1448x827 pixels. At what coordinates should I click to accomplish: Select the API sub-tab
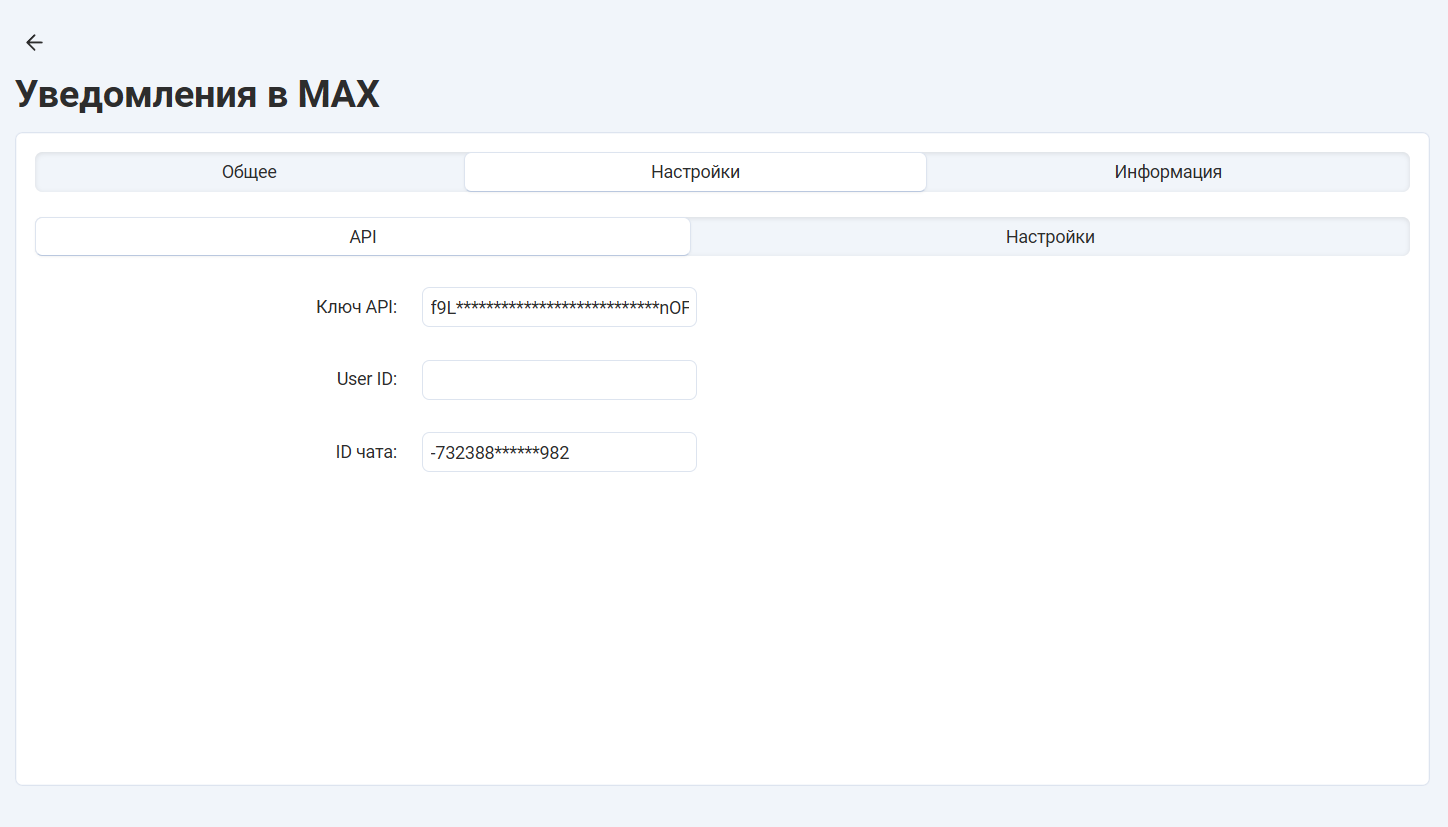click(362, 237)
